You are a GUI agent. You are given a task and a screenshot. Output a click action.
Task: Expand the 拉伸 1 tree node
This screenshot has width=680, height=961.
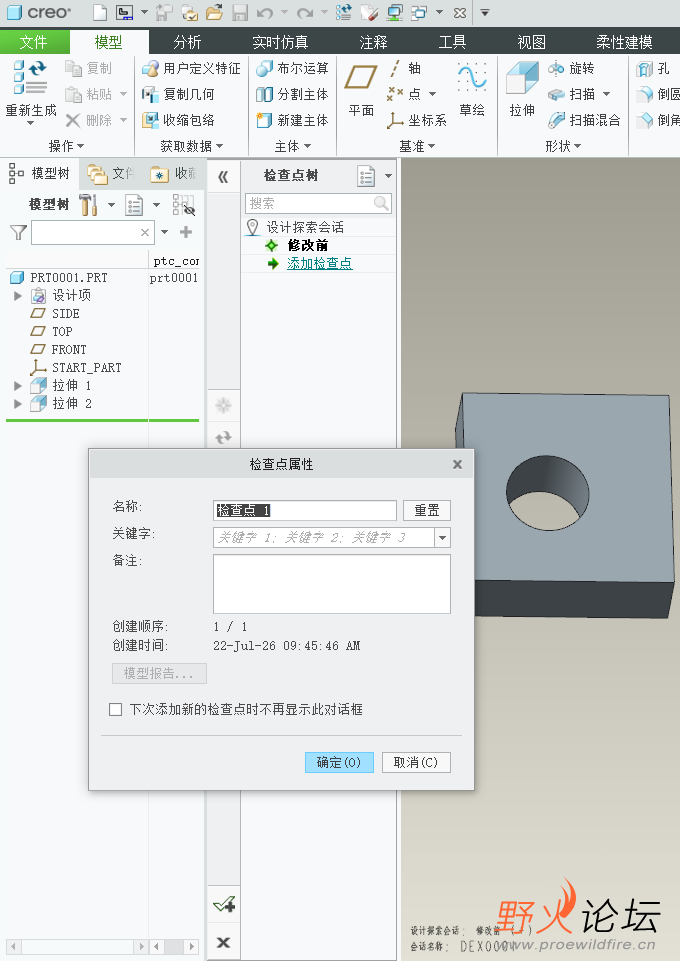click(x=18, y=386)
